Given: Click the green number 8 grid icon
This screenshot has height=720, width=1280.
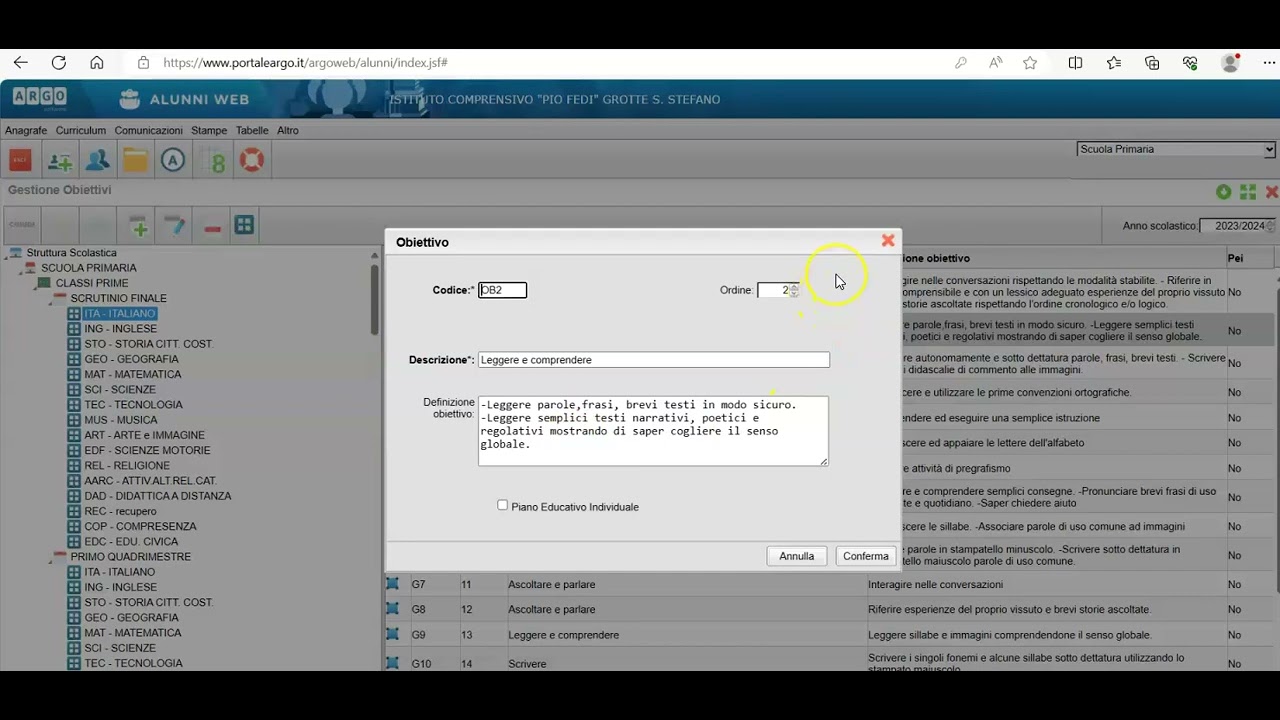Looking at the screenshot, I should [x=213, y=160].
